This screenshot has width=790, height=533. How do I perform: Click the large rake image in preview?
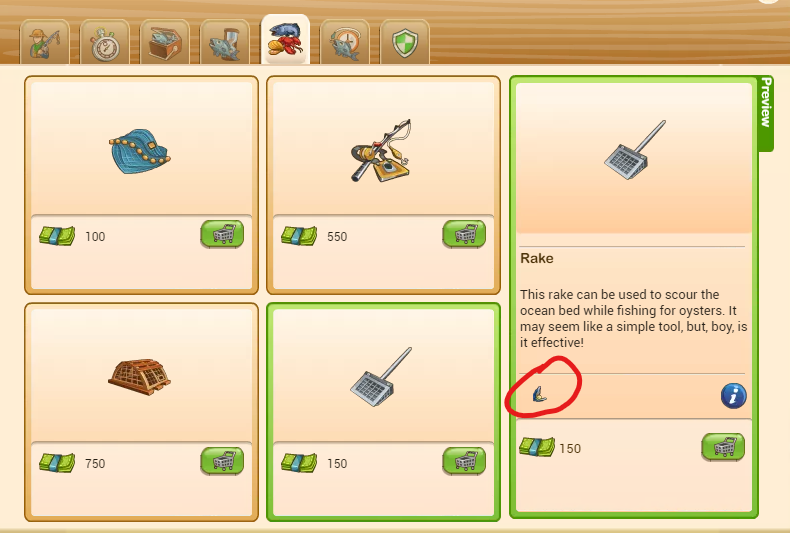(635, 150)
